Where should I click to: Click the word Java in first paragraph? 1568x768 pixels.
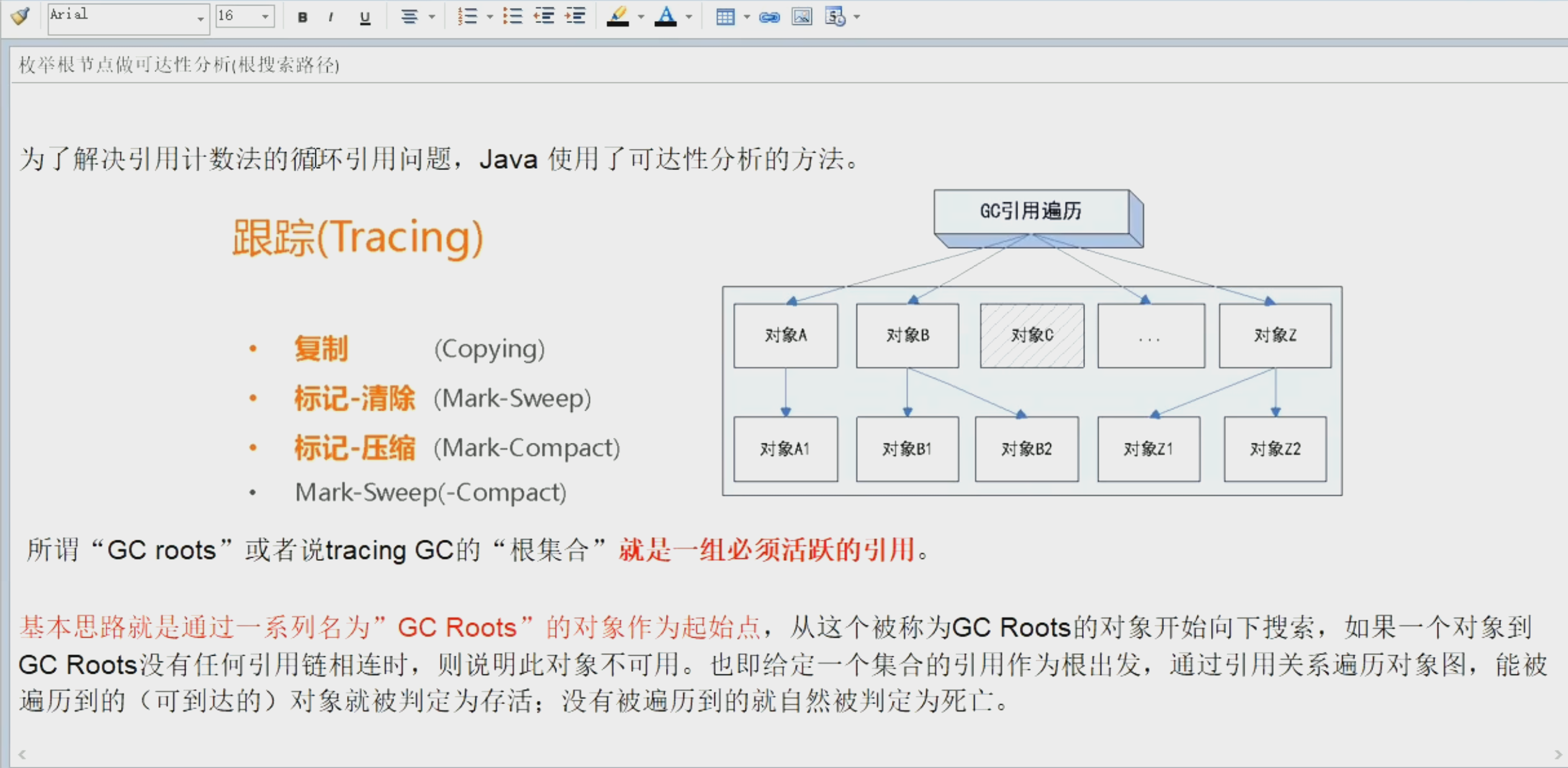(508, 159)
